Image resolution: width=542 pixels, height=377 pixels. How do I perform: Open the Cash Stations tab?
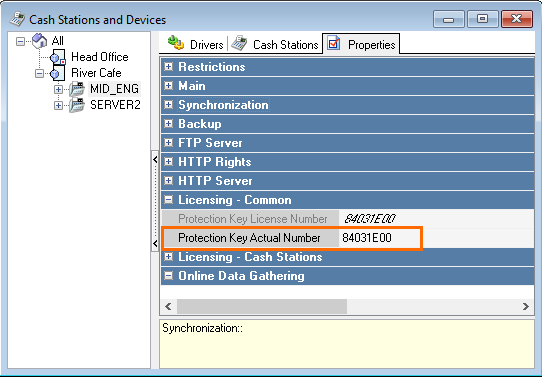click(x=275, y=44)
